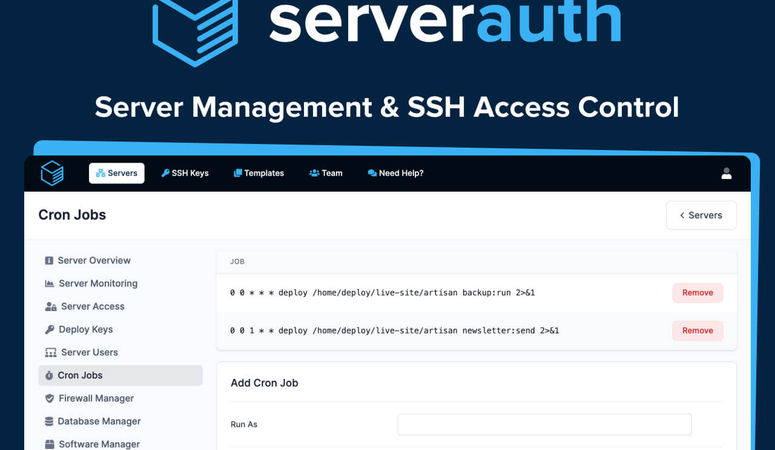The width and height of the screenshot is (775, 450).
Task: Click the Server Management & SSH Access Control tagline
Action: pos(387,107)
